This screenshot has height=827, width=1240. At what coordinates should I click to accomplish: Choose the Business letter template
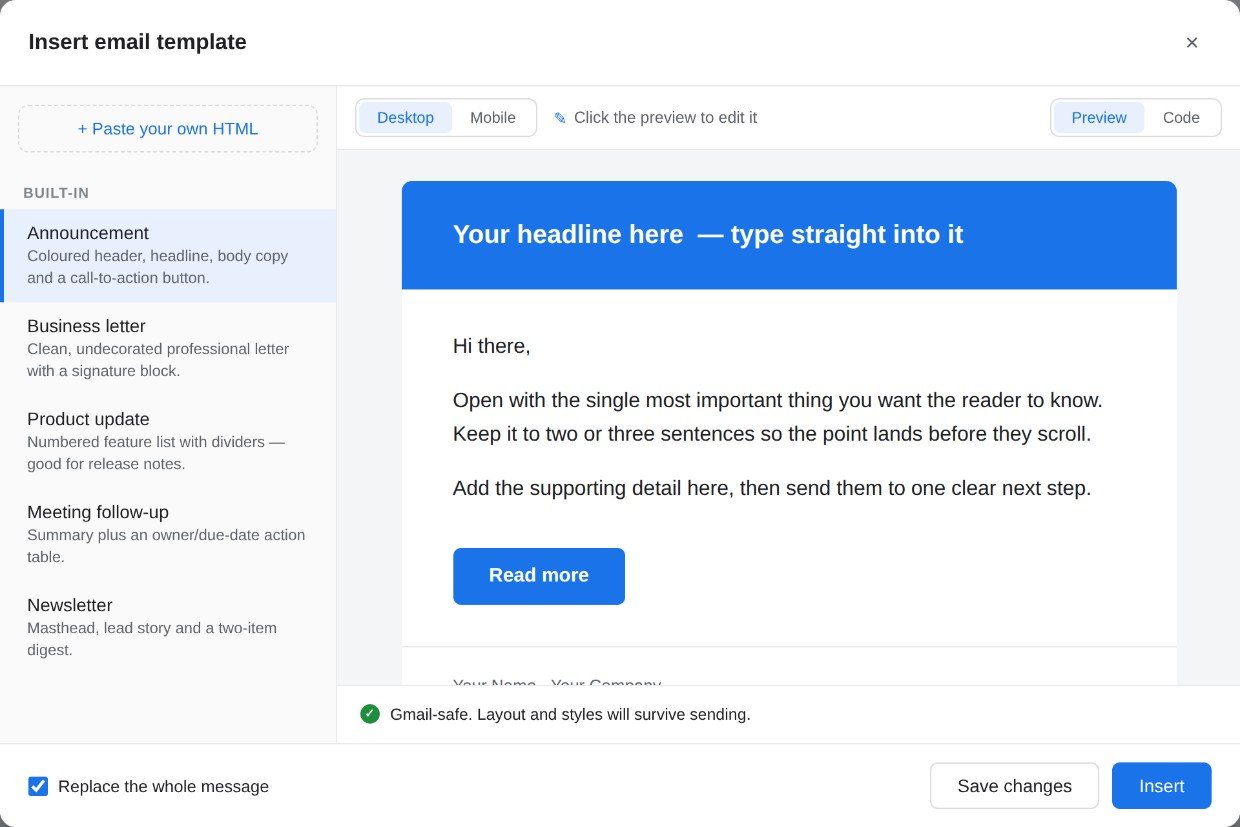click(x=168, y=348)
